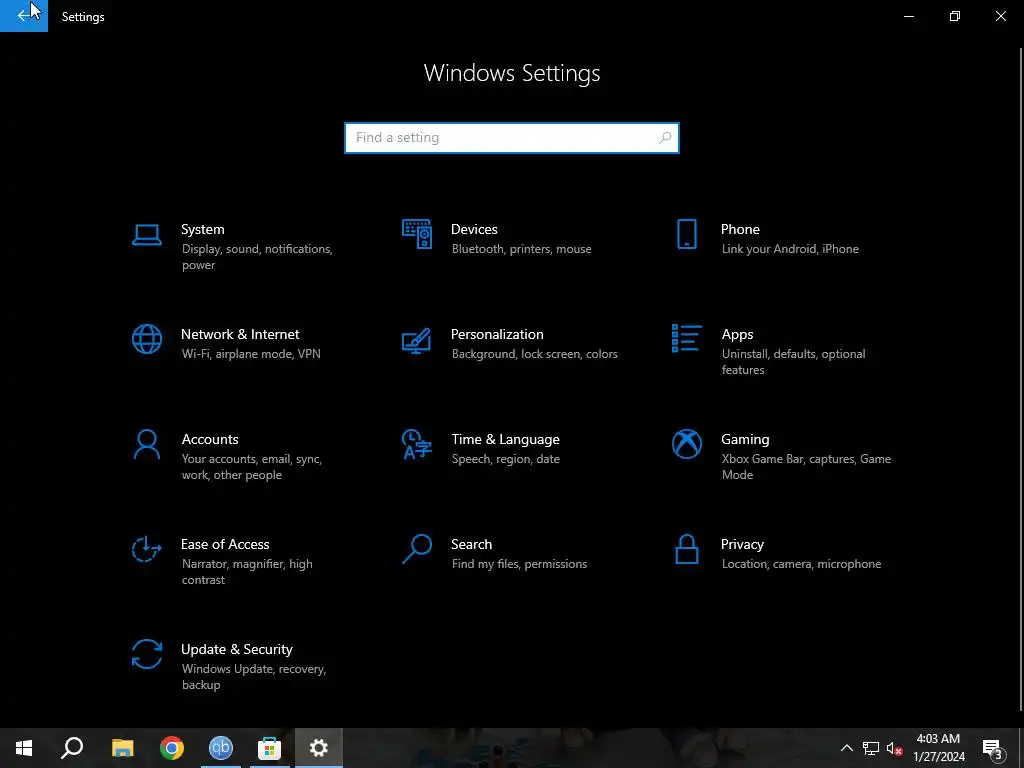Open the Phone settings icon
Screen dimensions: 1024x768
686,234
